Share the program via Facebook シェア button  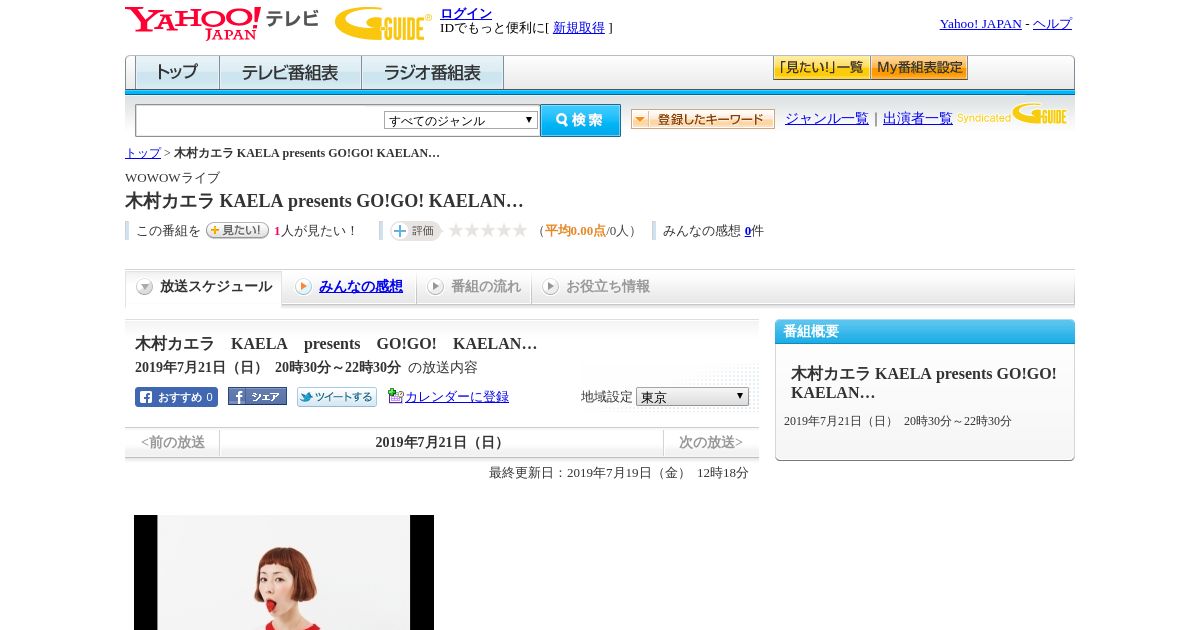point(257,397)
